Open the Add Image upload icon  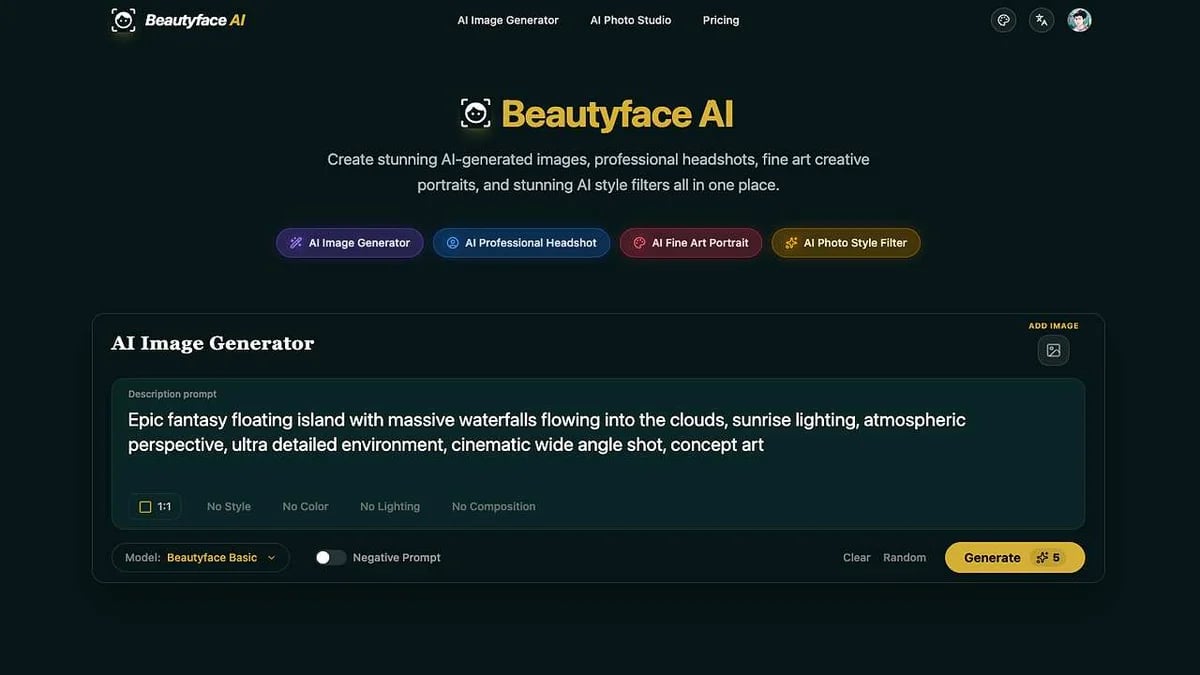1053,350
